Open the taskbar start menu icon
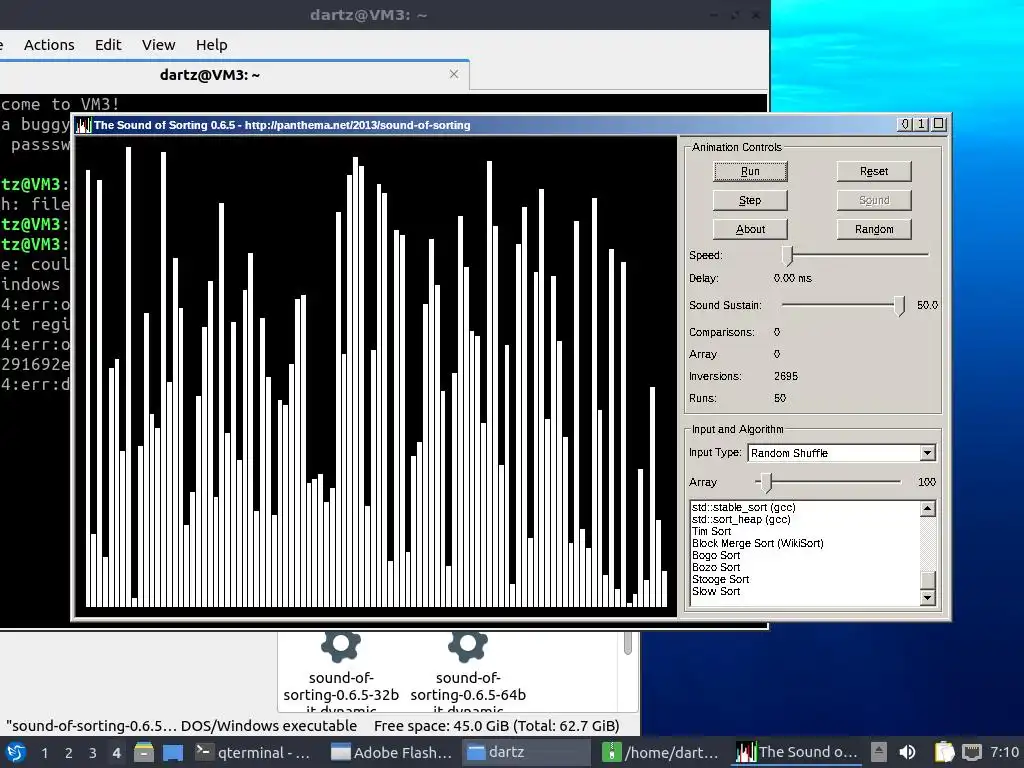The image size is (1024, 768). click(16, 752)
